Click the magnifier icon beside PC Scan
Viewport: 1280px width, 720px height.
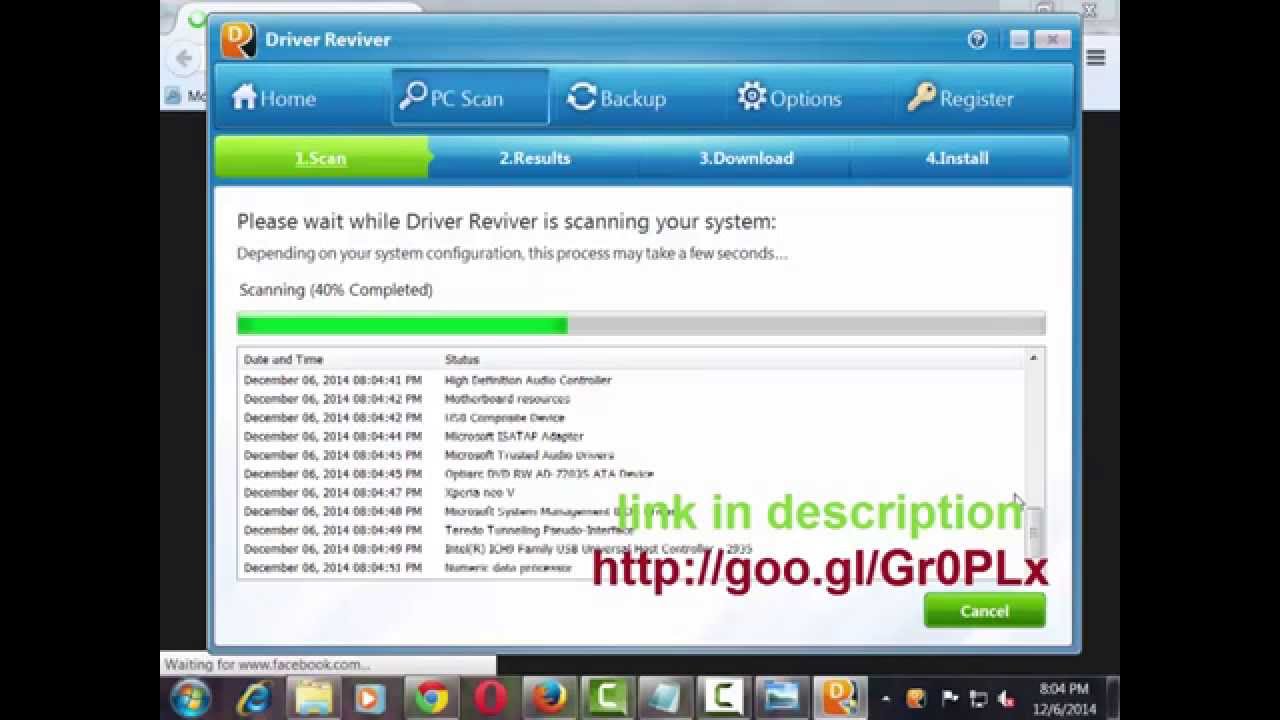pos(412,95)
